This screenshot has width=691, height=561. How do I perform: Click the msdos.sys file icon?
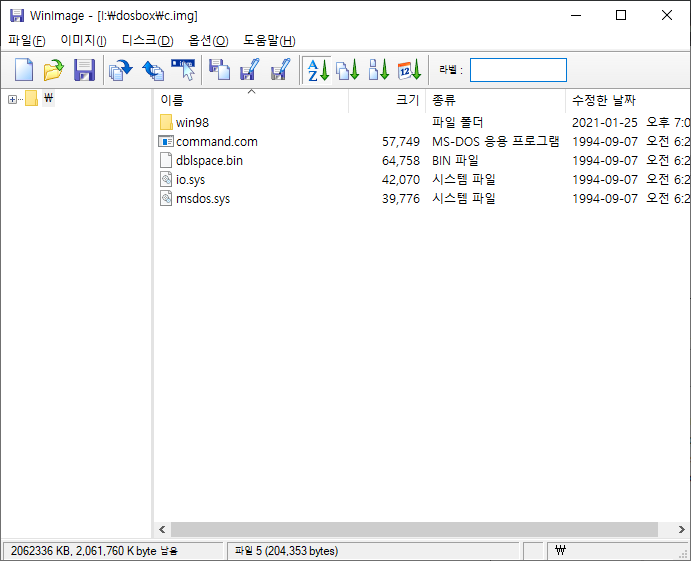(x=166, y=198)
